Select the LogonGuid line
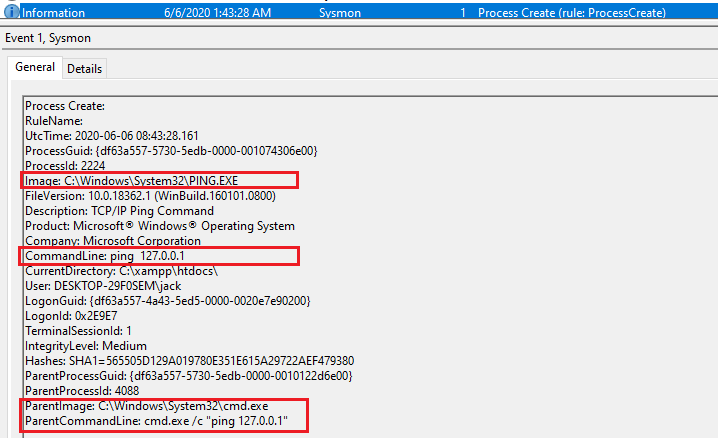The width and height of the screenshot is (718, 438). [168, 301]
